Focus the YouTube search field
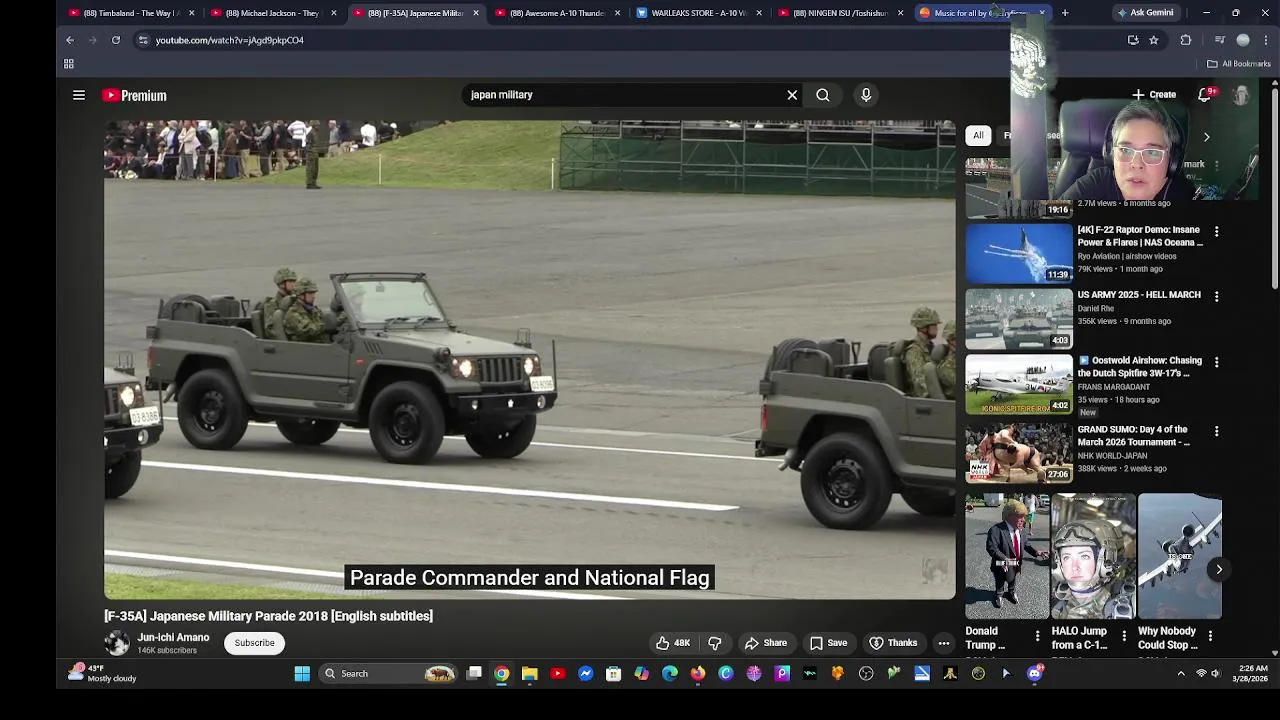The width and height of the screenshot is (1280, 720). [625, 95]
